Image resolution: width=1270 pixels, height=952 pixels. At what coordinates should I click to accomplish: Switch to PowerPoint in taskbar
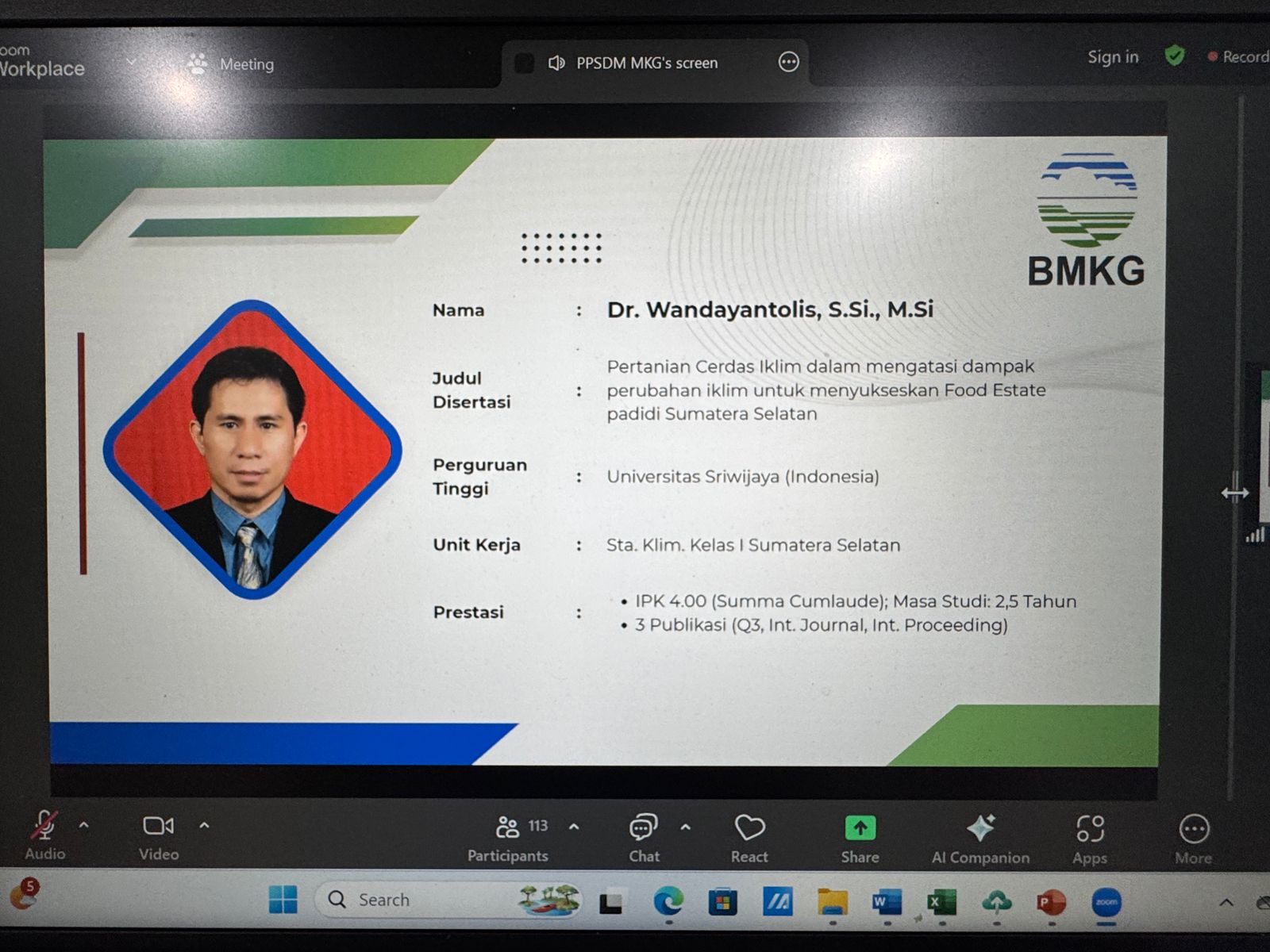coord(1052,902)
